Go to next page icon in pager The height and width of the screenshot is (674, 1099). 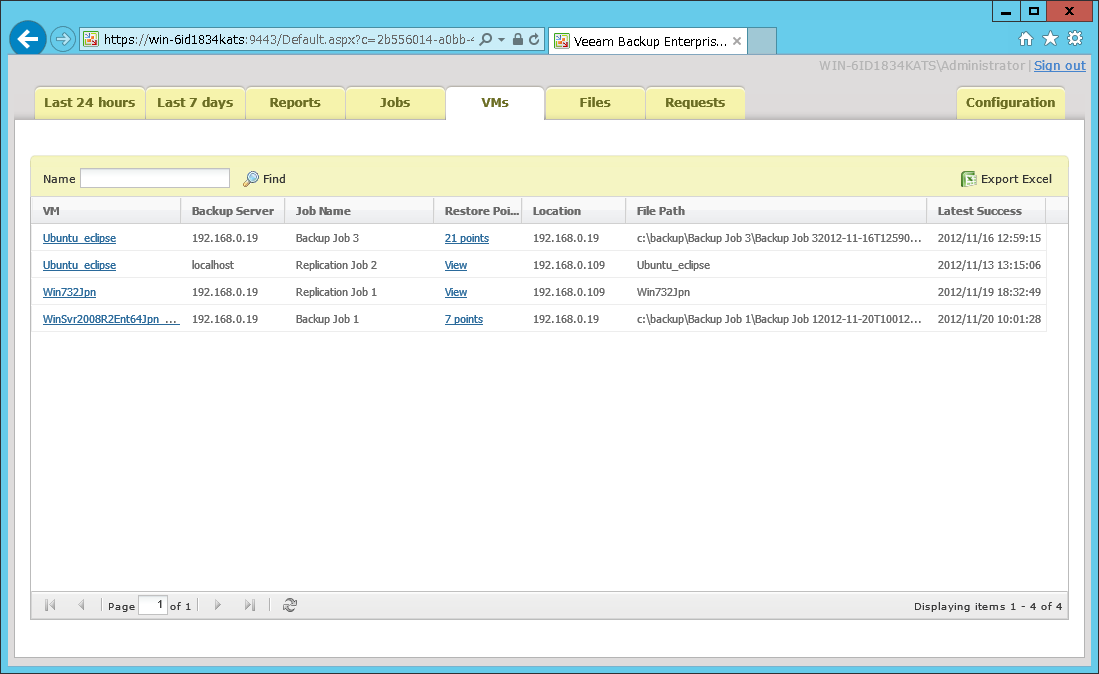[217, 605]
